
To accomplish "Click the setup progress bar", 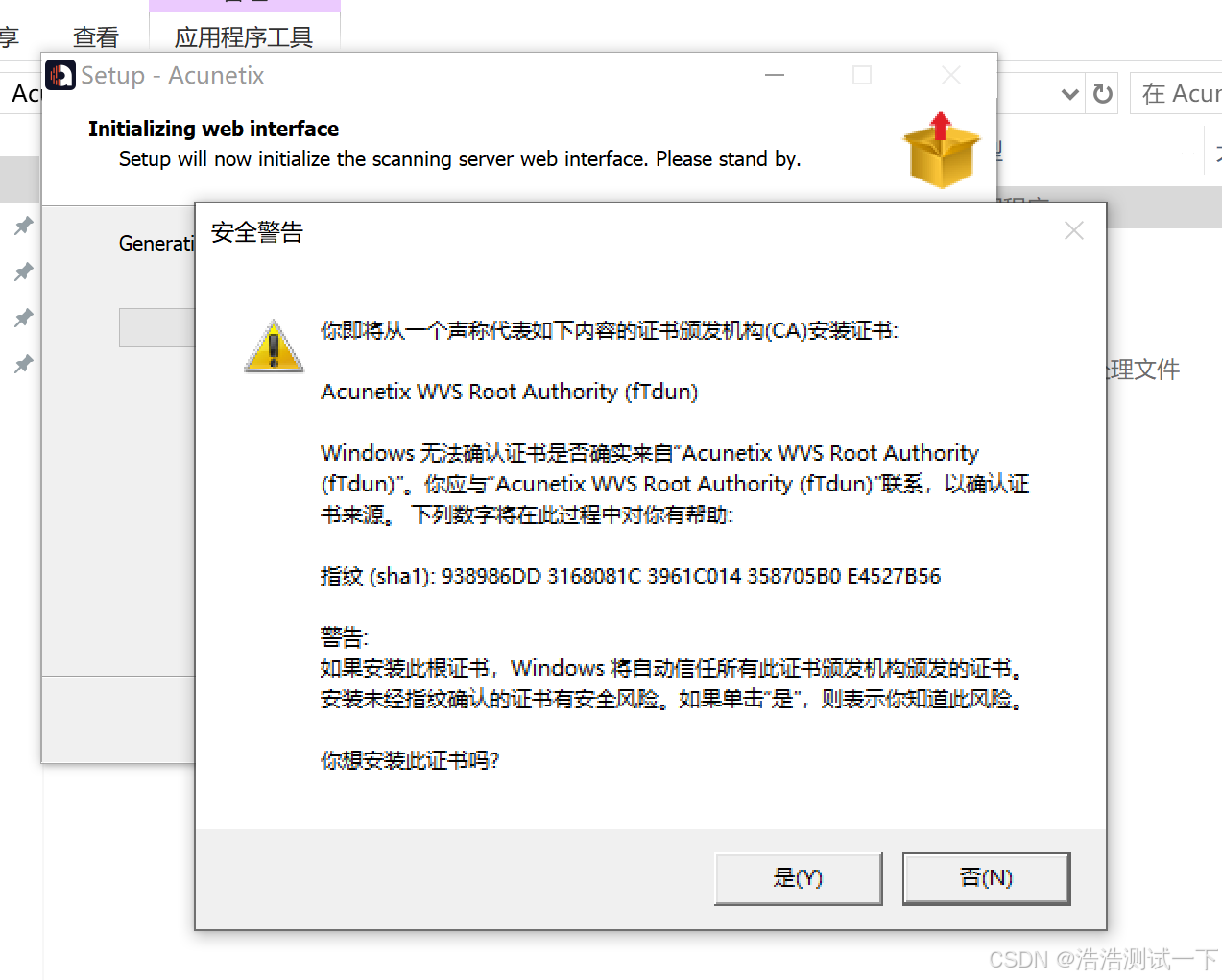I will (x=157, y=327).
